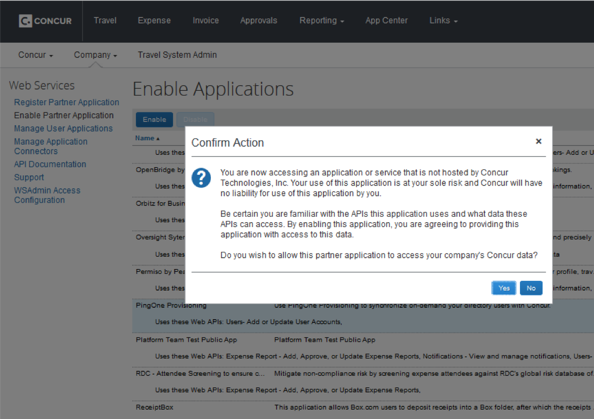Click the Concur logo icon
Viewport: 594px width, 419px height.
coord(25,21)
